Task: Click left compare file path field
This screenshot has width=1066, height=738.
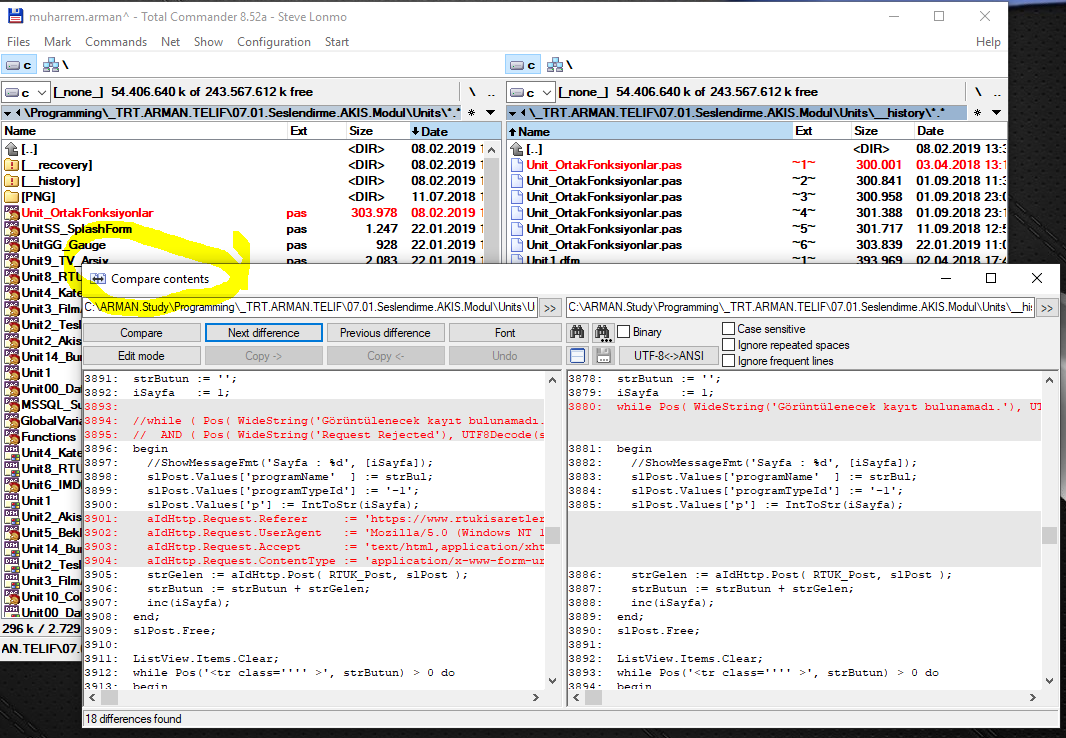Action: click(x=310, y=308)
